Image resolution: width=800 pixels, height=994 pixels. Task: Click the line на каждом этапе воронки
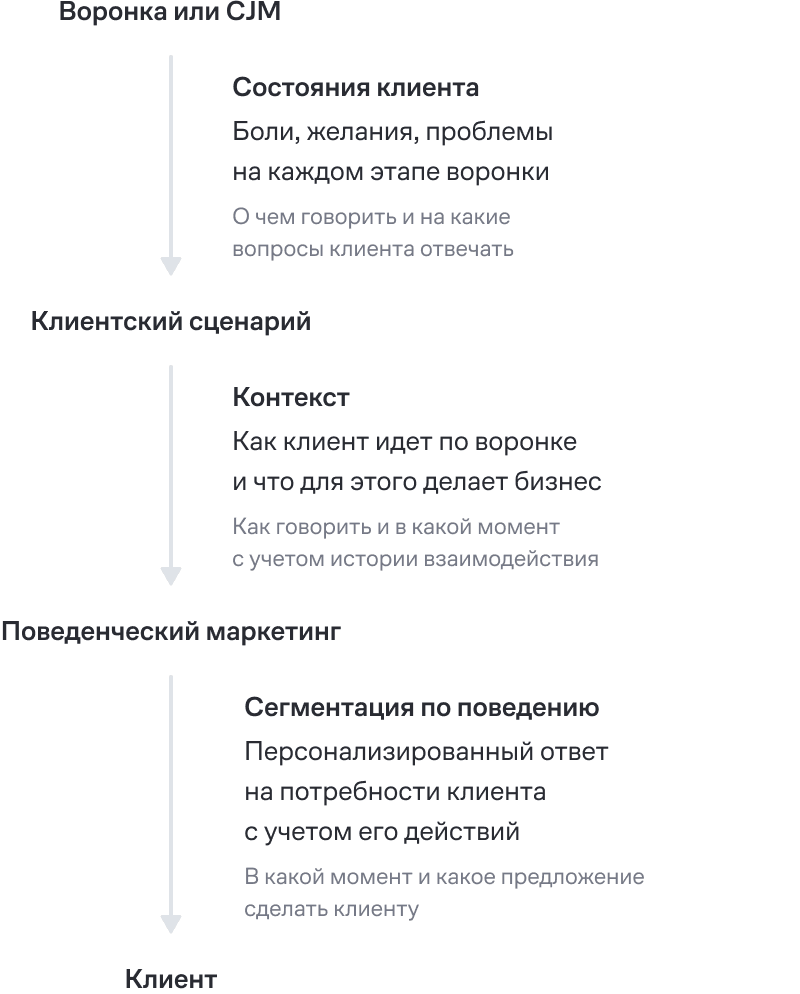(x=391, y=172)
